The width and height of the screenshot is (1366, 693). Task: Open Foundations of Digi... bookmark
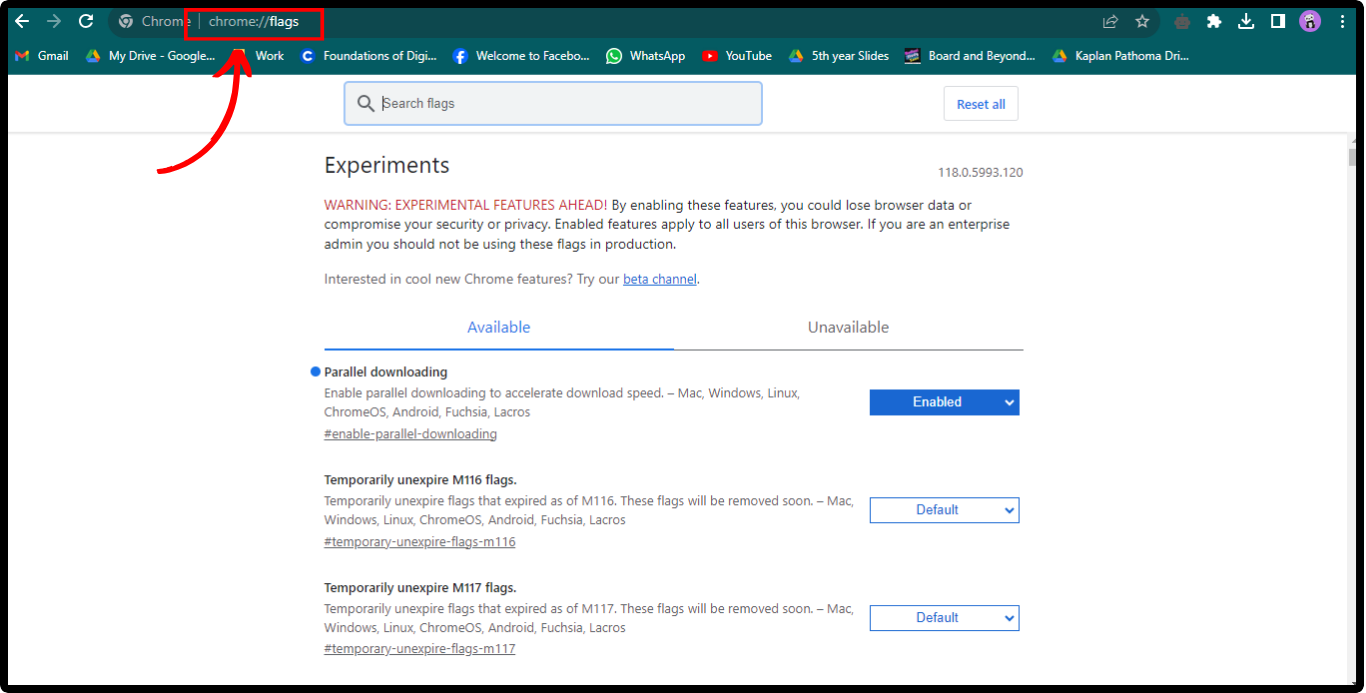coord(368,56)
